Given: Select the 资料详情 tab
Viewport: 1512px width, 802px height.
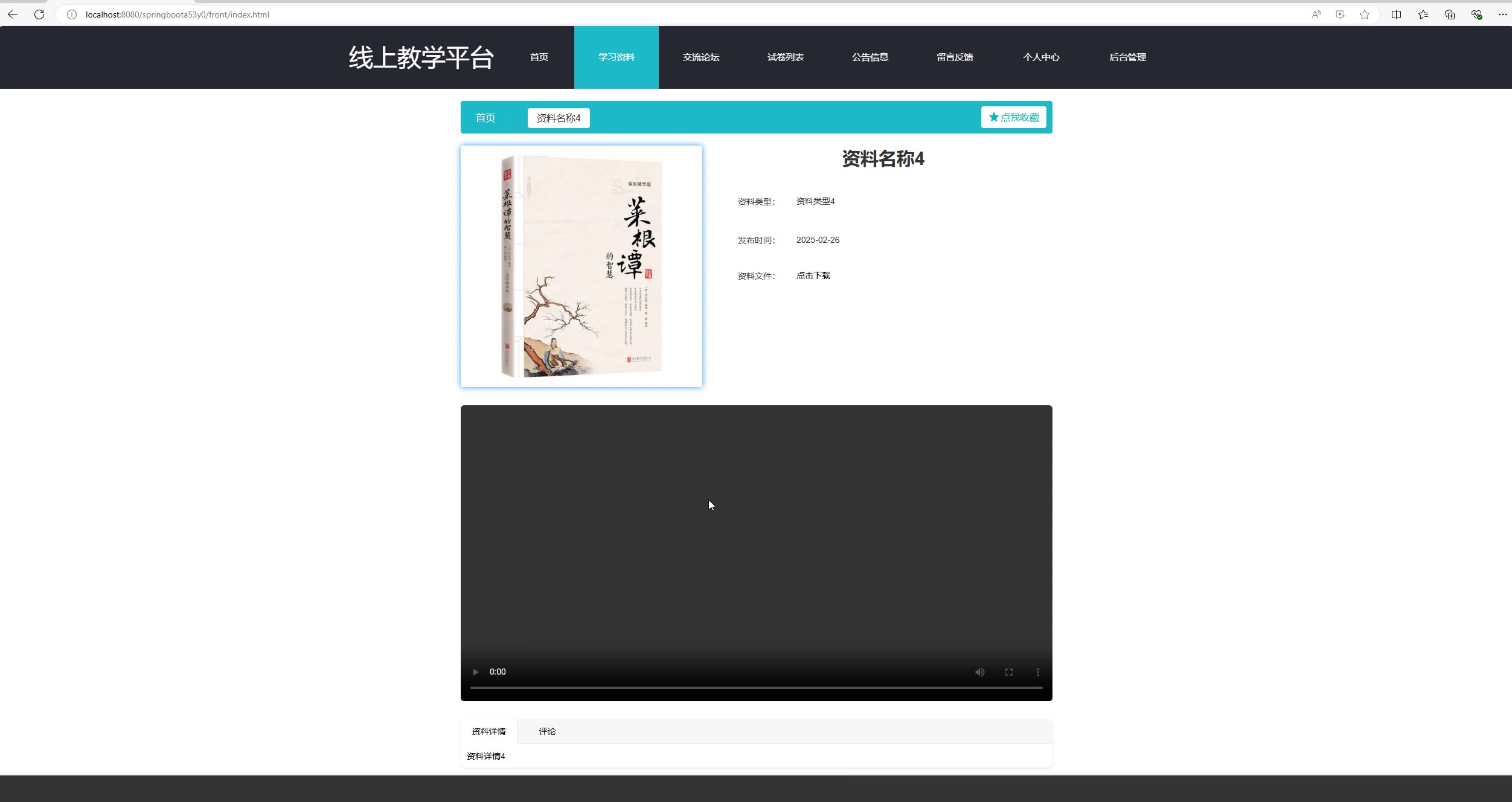Looking at the screenshot, I should 489,731.
